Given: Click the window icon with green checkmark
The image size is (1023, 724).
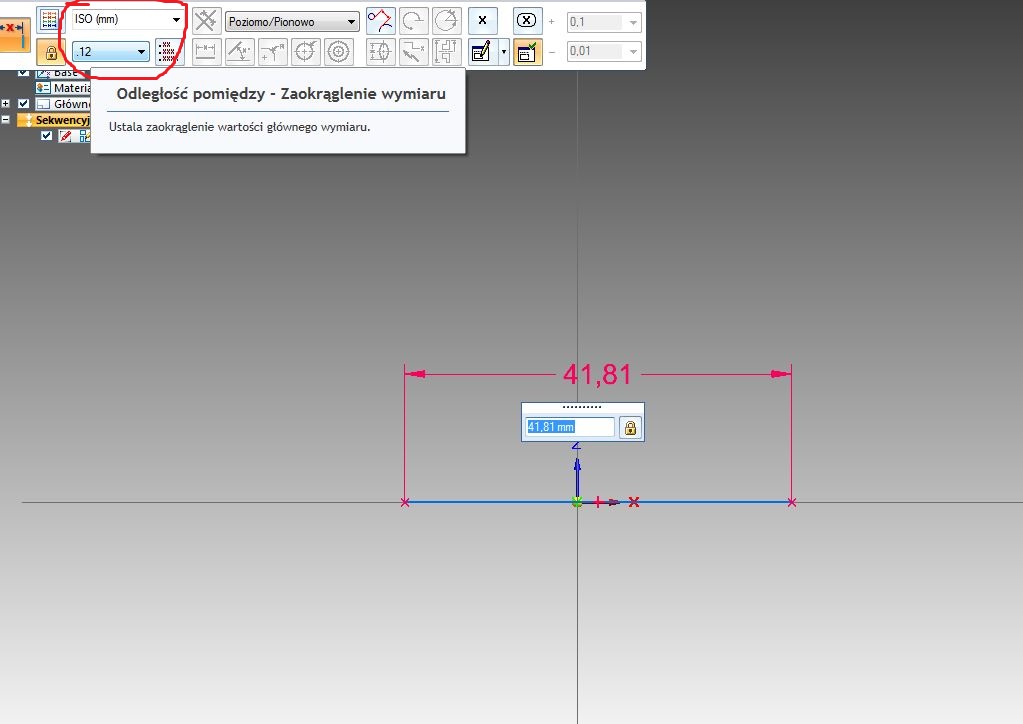Looking at the screenshot, I should pos(527,52).
